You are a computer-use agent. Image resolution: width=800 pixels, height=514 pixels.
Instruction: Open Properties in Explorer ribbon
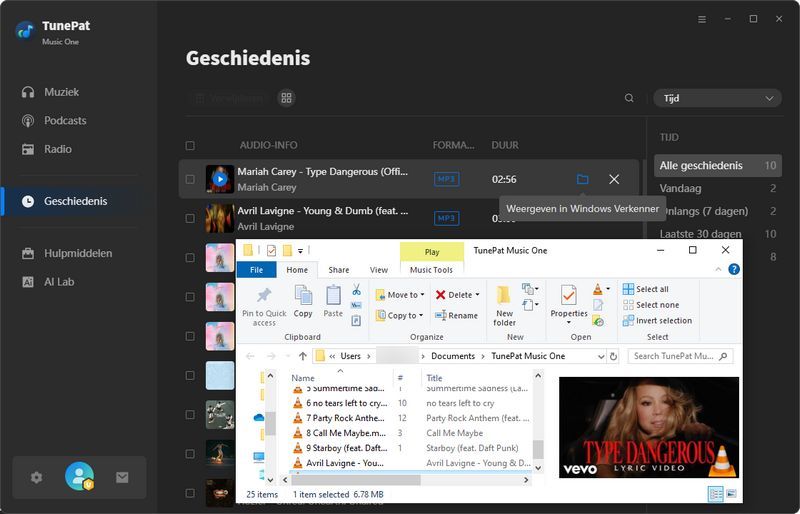coord(568,302)
